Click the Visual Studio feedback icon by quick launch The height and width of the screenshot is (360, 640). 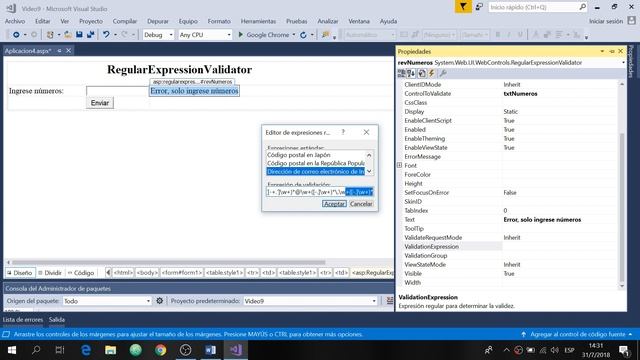coord(479,7)
